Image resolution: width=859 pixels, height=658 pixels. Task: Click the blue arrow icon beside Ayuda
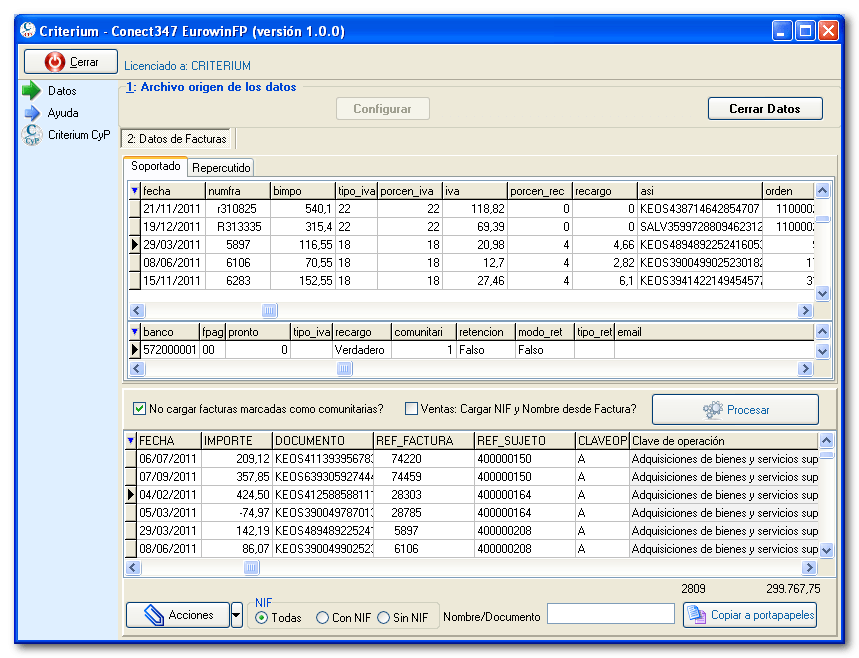(x=32, y=113)
